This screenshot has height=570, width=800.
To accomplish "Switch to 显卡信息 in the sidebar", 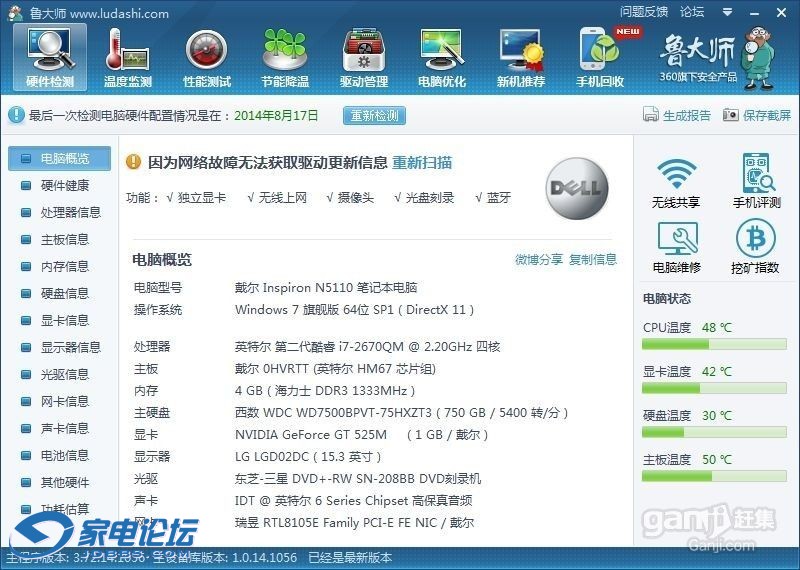I will tap(64, 320).
